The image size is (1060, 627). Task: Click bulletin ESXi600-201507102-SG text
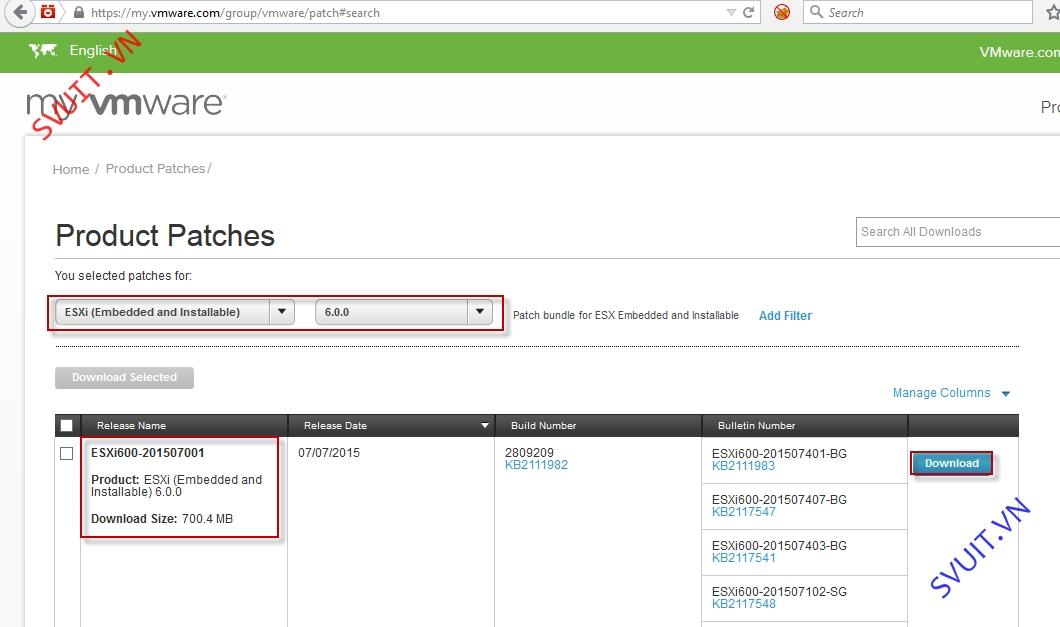(x=779, y=592)
